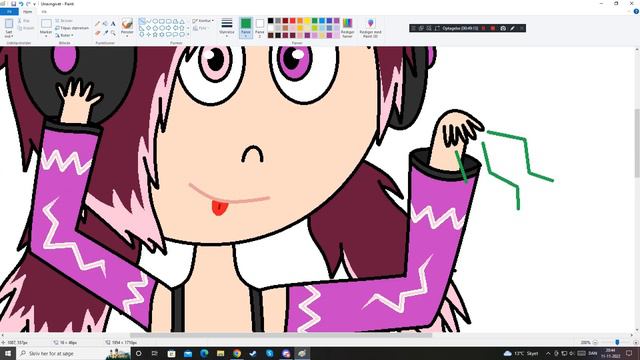
Task: Select Farve 2 color box
Action: click(260, 27)
